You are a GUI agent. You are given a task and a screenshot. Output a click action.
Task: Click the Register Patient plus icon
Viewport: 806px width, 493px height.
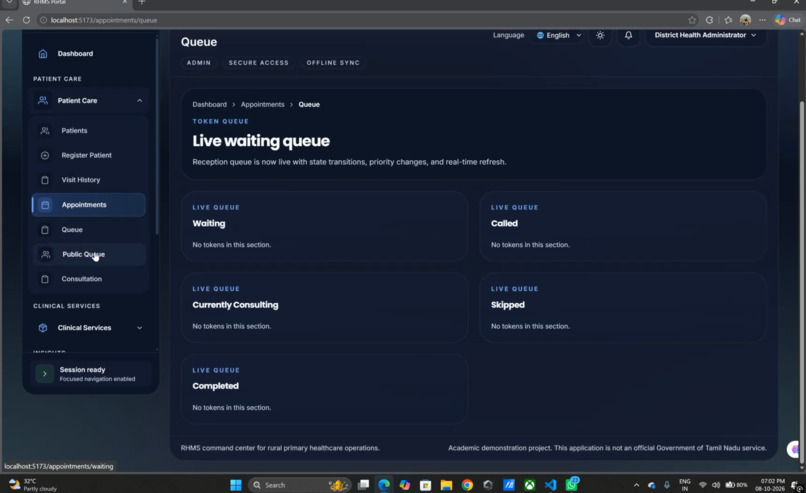45,155
